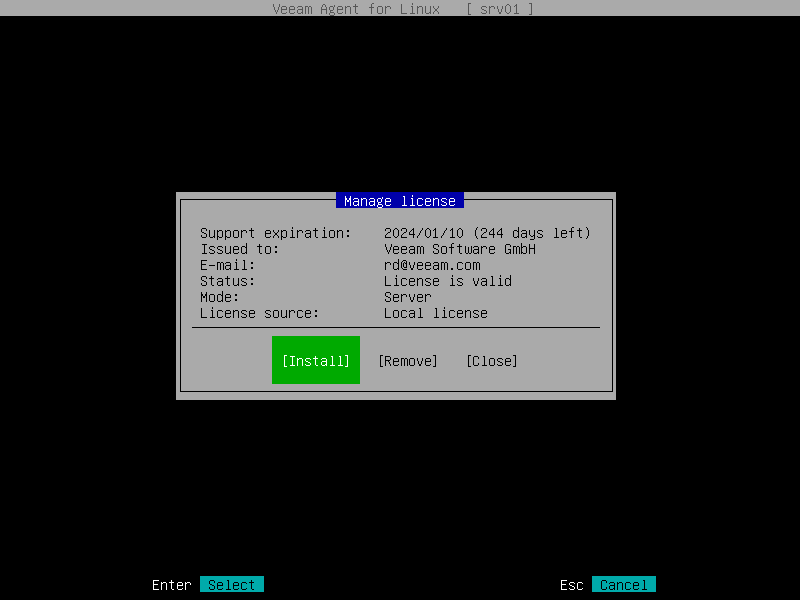Select the Remove license button
This screenshot has width=800, height=600.
408,361
